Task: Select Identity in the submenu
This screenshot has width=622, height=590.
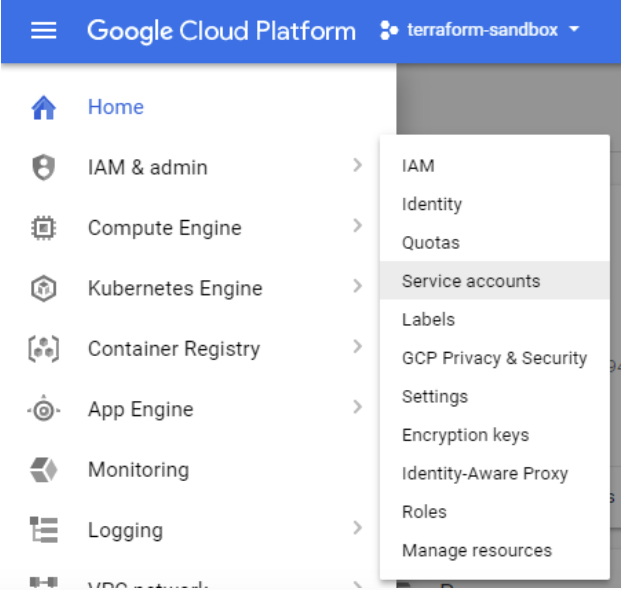Action: (x=495, y=204)
